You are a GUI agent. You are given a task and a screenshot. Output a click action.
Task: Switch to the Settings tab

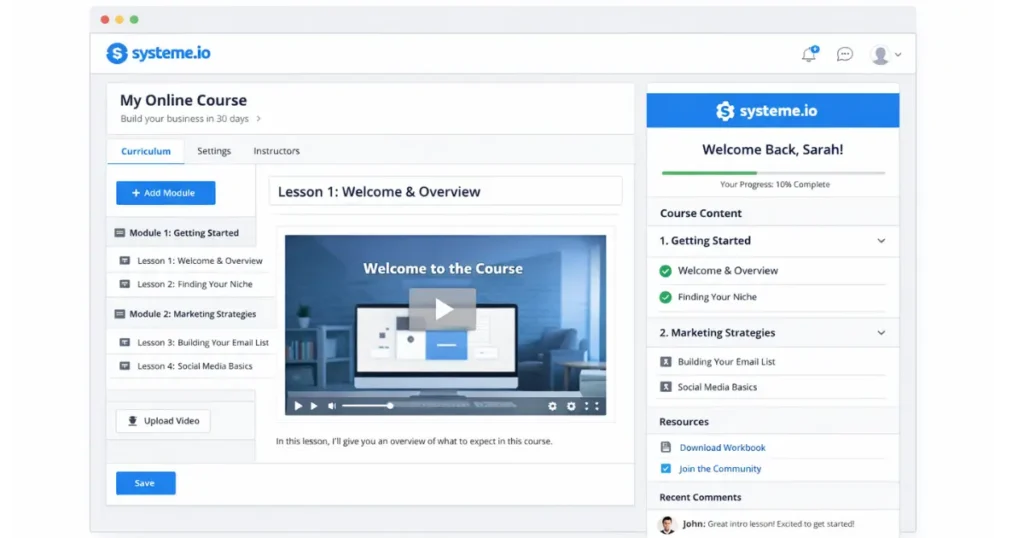pyautogui.click(x=214, y=151)
